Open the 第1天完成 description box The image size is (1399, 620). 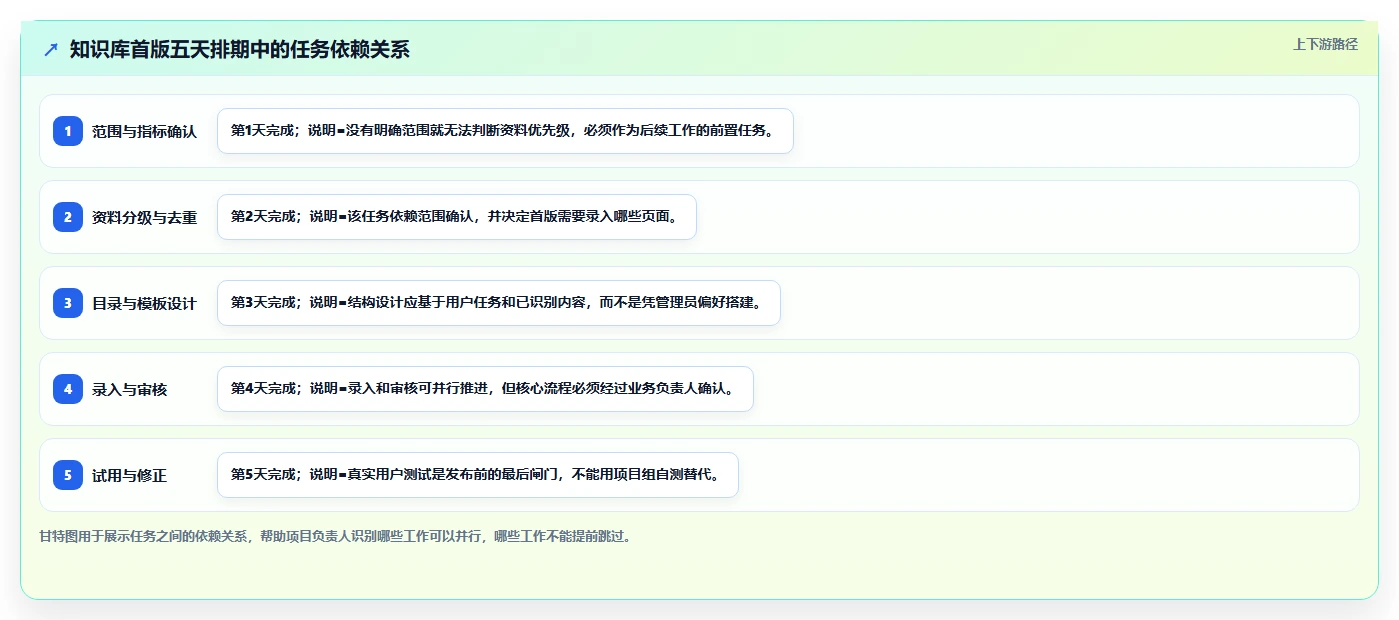click(x=505, y=131)
